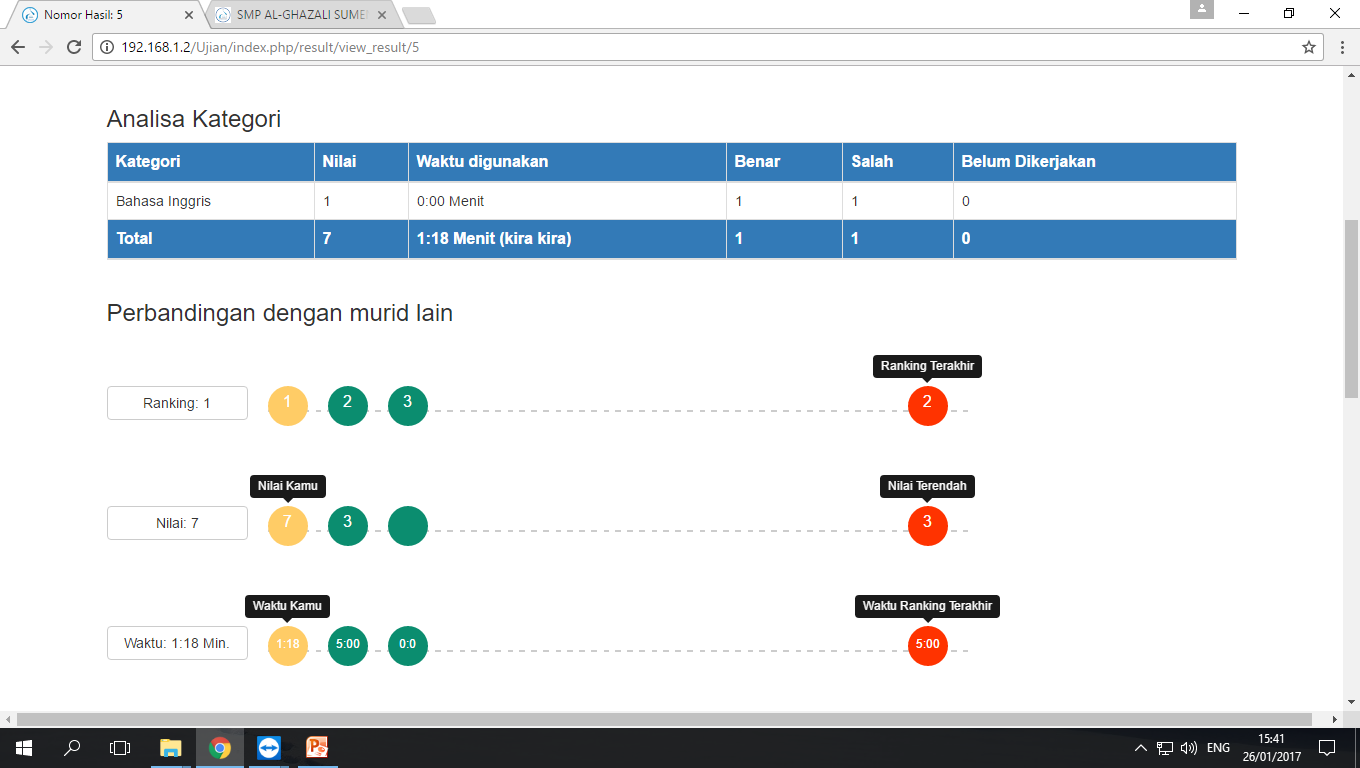Launch PowerPoint from the taskbar
The width and height of the screenshot is (1360, 768).
coord(316,747)
